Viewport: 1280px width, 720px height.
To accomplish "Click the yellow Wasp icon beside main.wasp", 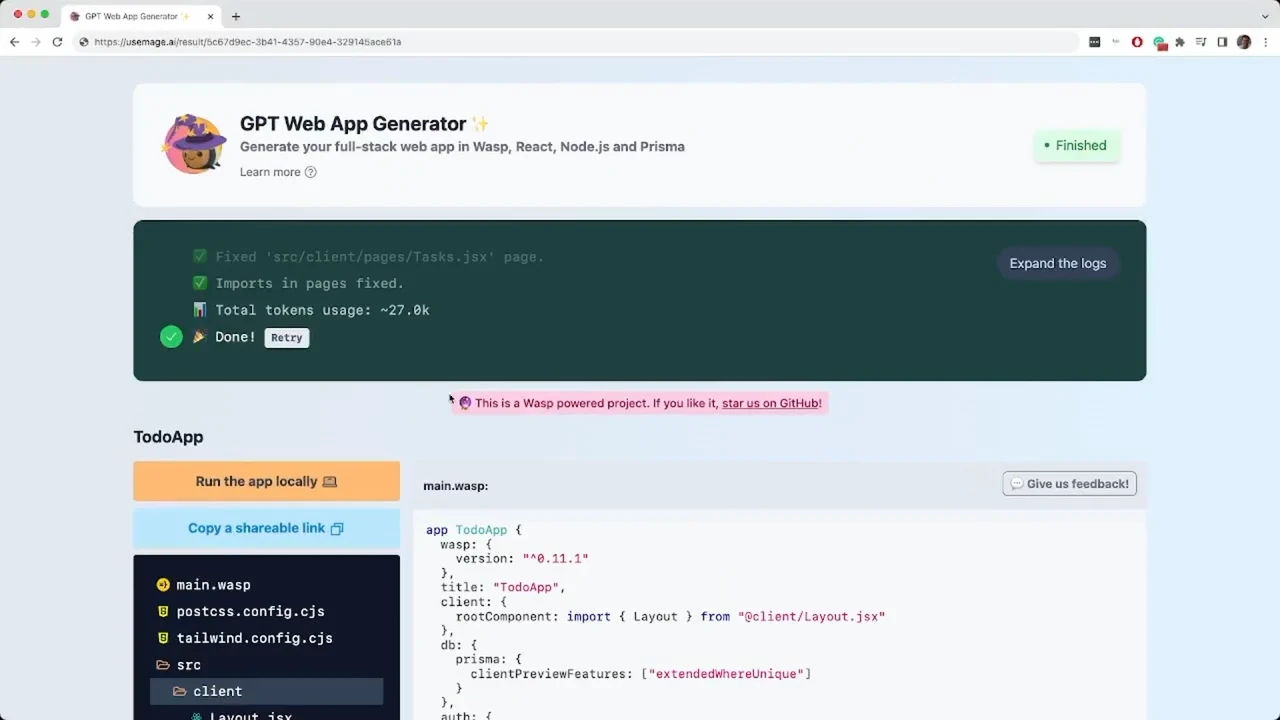I will point(163,585).
